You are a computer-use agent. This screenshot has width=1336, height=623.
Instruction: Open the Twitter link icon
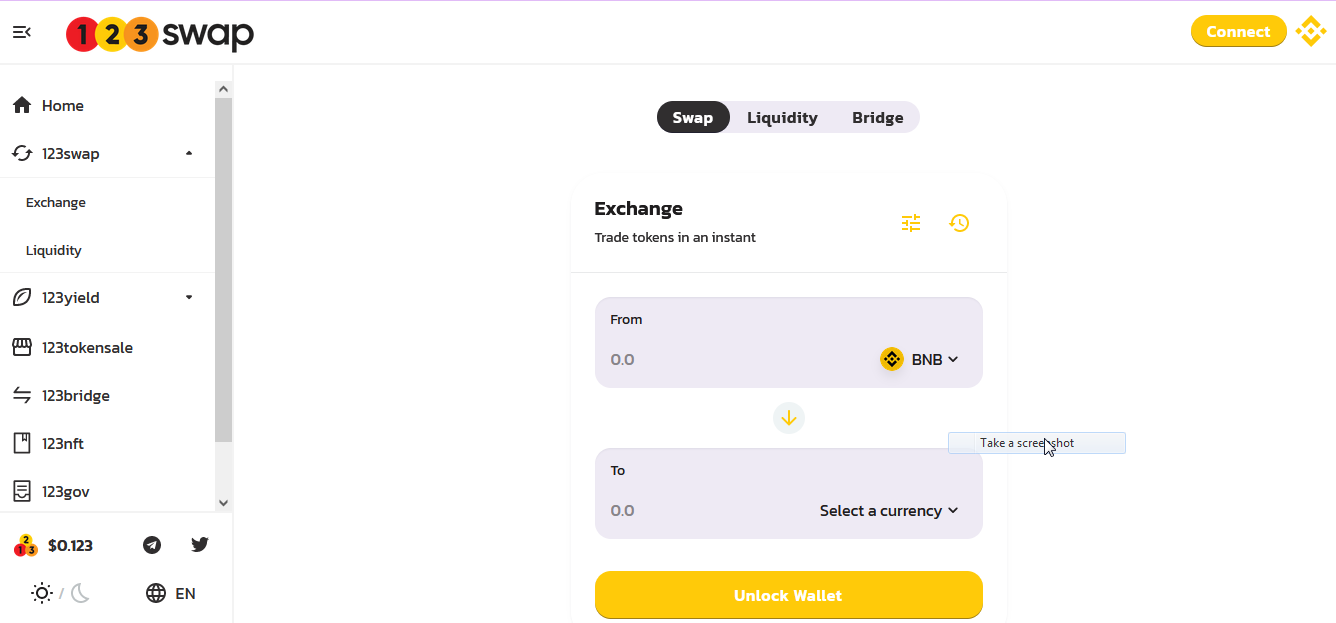(200, 545)
